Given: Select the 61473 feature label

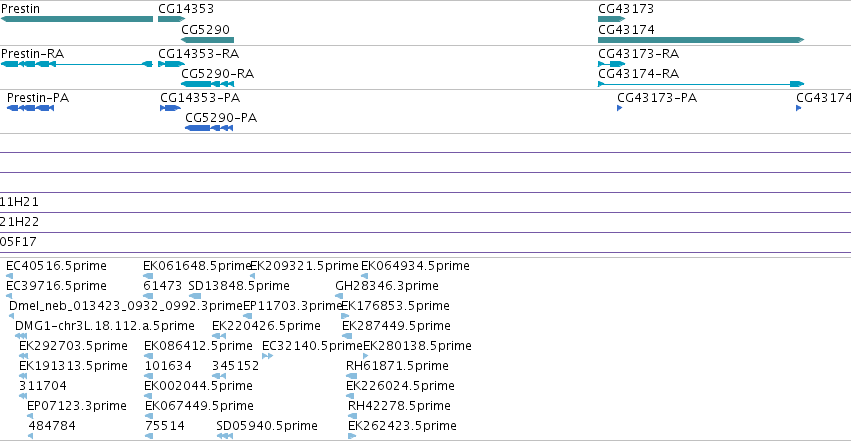Looking at the screenshot, I should (x=163, y=286).
